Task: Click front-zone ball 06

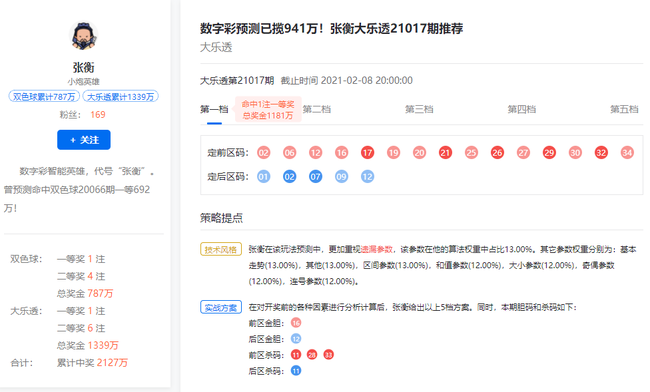Action: [289, 153]
